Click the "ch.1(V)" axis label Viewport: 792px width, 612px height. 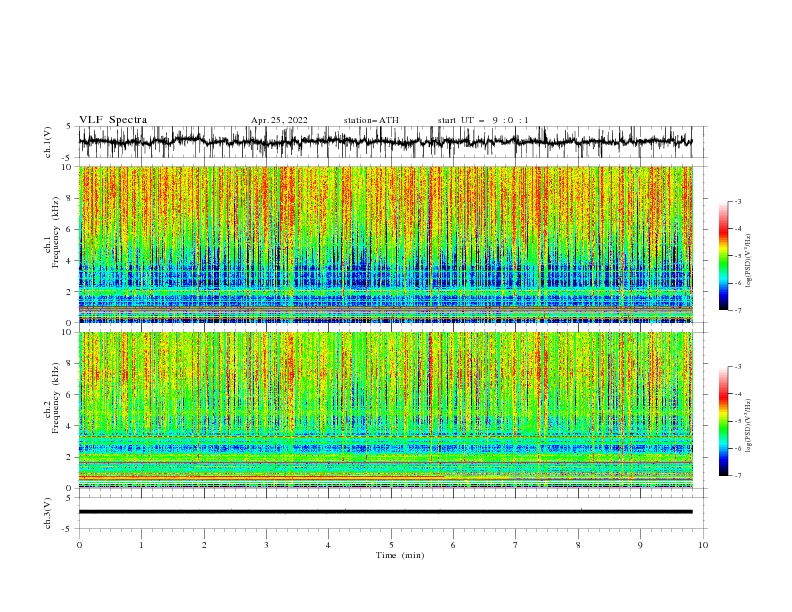click(48, 142)
